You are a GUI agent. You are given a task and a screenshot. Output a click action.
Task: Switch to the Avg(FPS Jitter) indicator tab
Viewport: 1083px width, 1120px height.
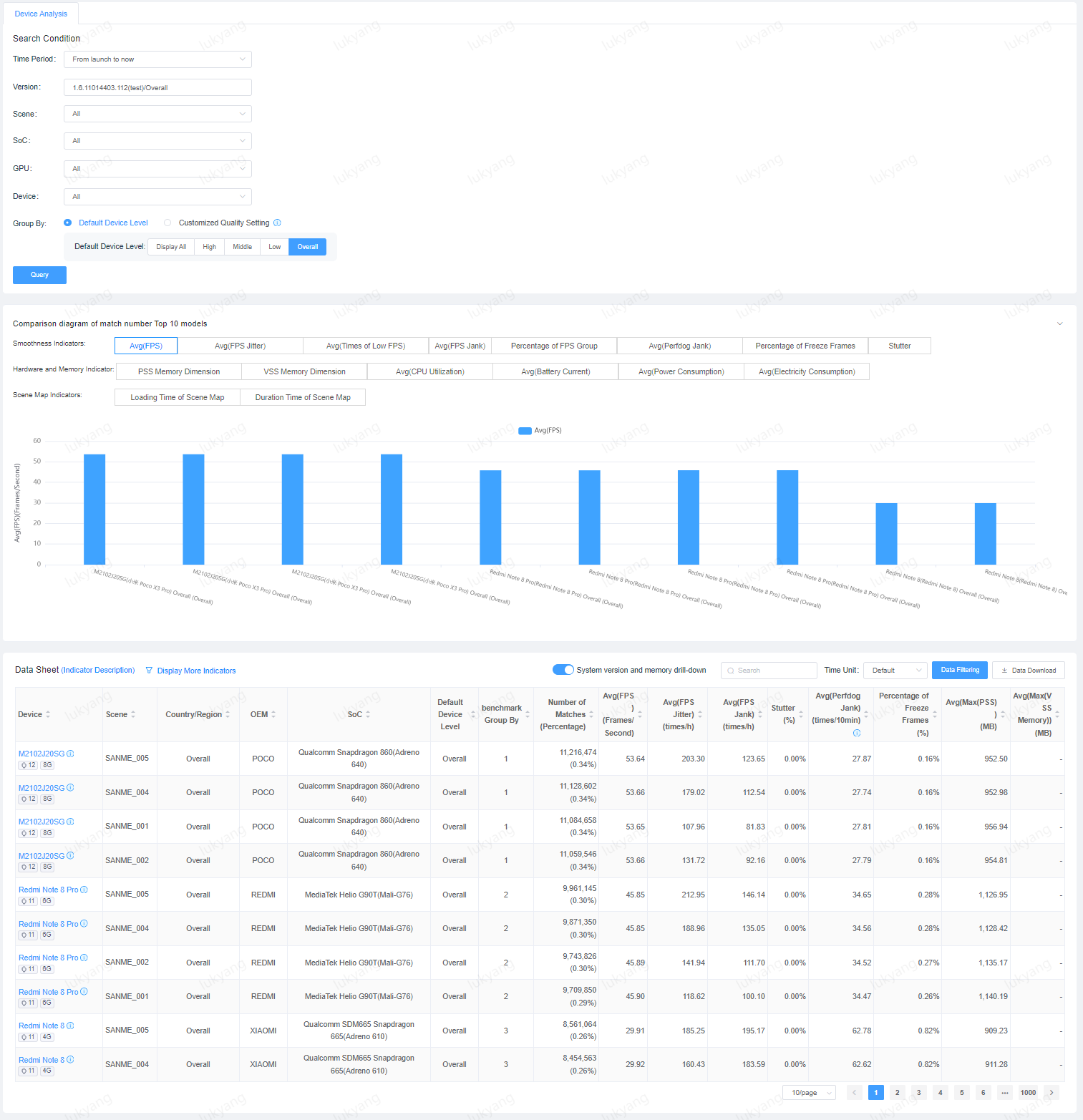pyautogui.click(x=240, y=346)
